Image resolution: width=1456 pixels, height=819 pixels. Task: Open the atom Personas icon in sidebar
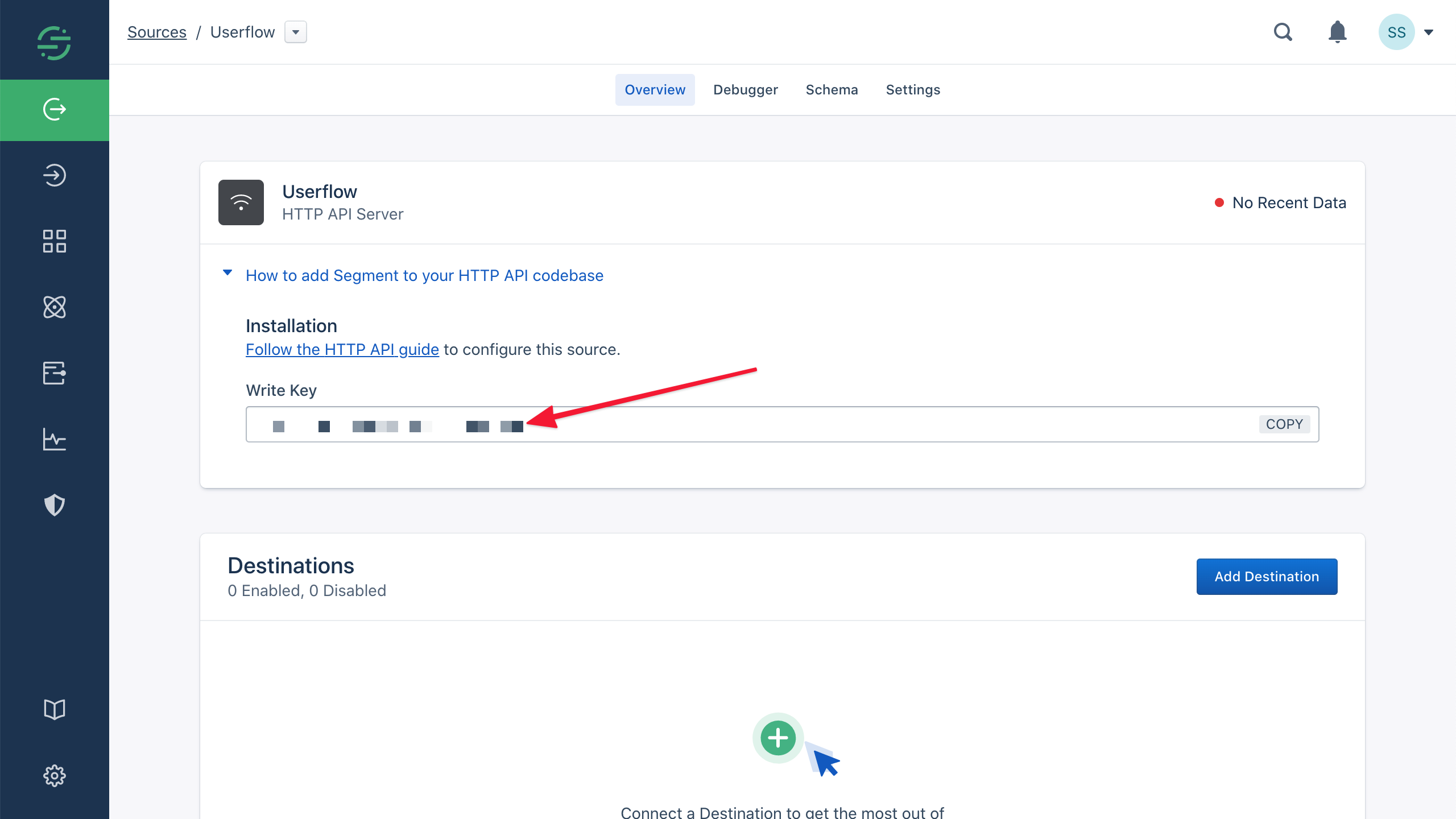point(55,307)
